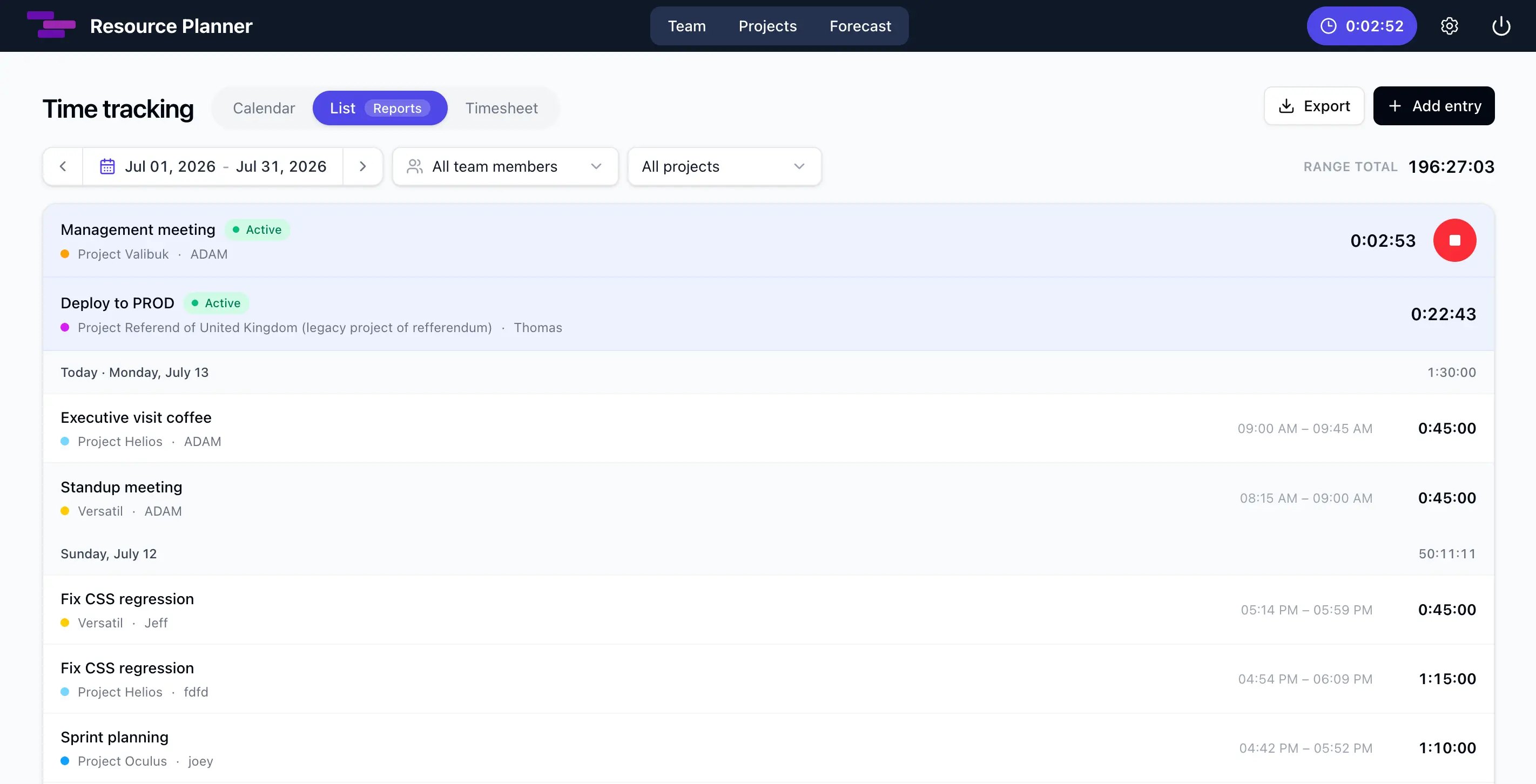Viewport: 1536px width, 784px height.
Task: Click the running timer 0:02:52 pill
Action: (1362, 25)
